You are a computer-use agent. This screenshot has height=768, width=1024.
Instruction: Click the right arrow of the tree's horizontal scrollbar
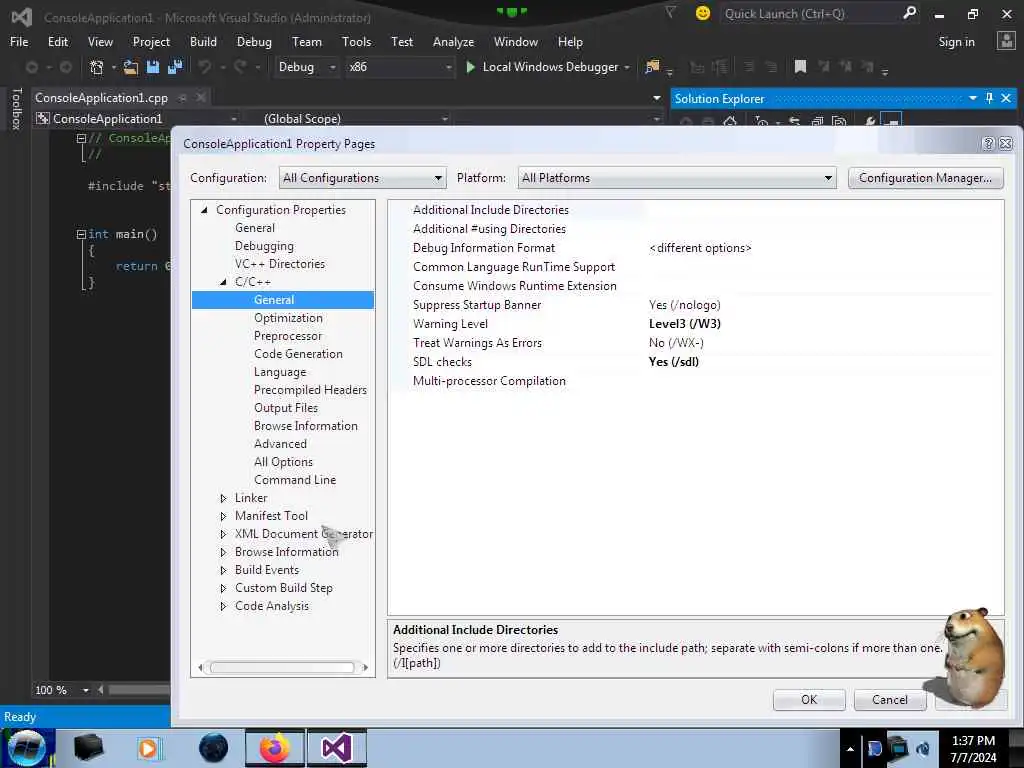[x=365, y=667]
